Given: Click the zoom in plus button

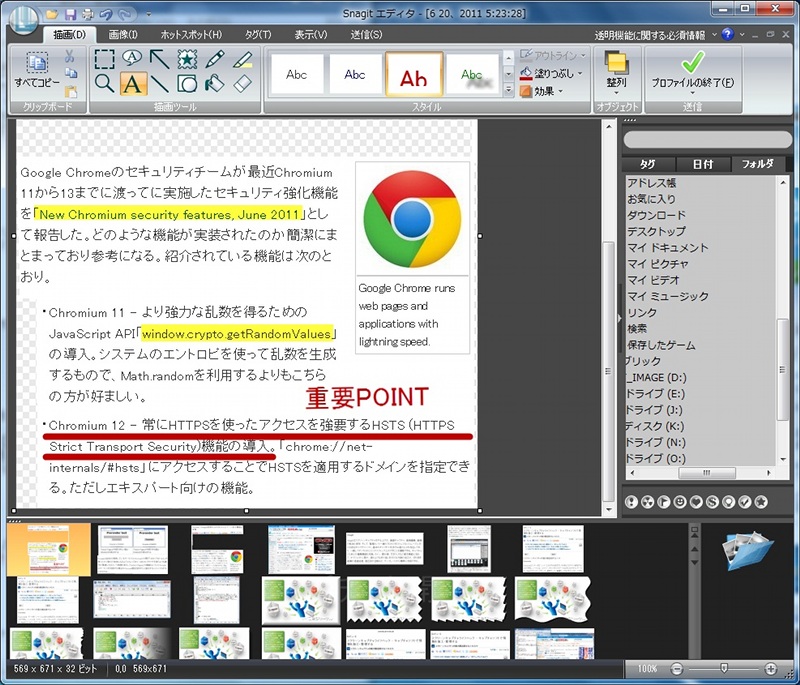Looking at the screenshot, I should [x=770, y=668].
